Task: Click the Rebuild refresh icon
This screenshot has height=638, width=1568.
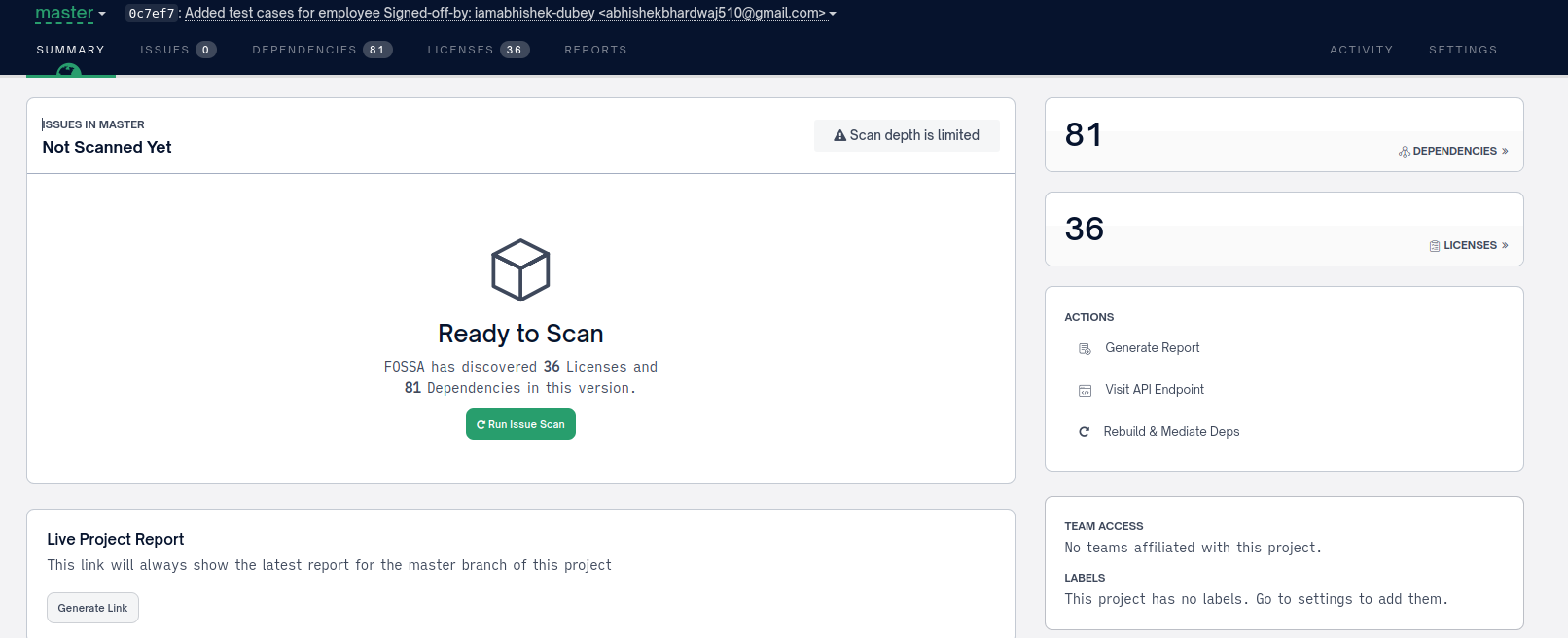Action: 1084,432
